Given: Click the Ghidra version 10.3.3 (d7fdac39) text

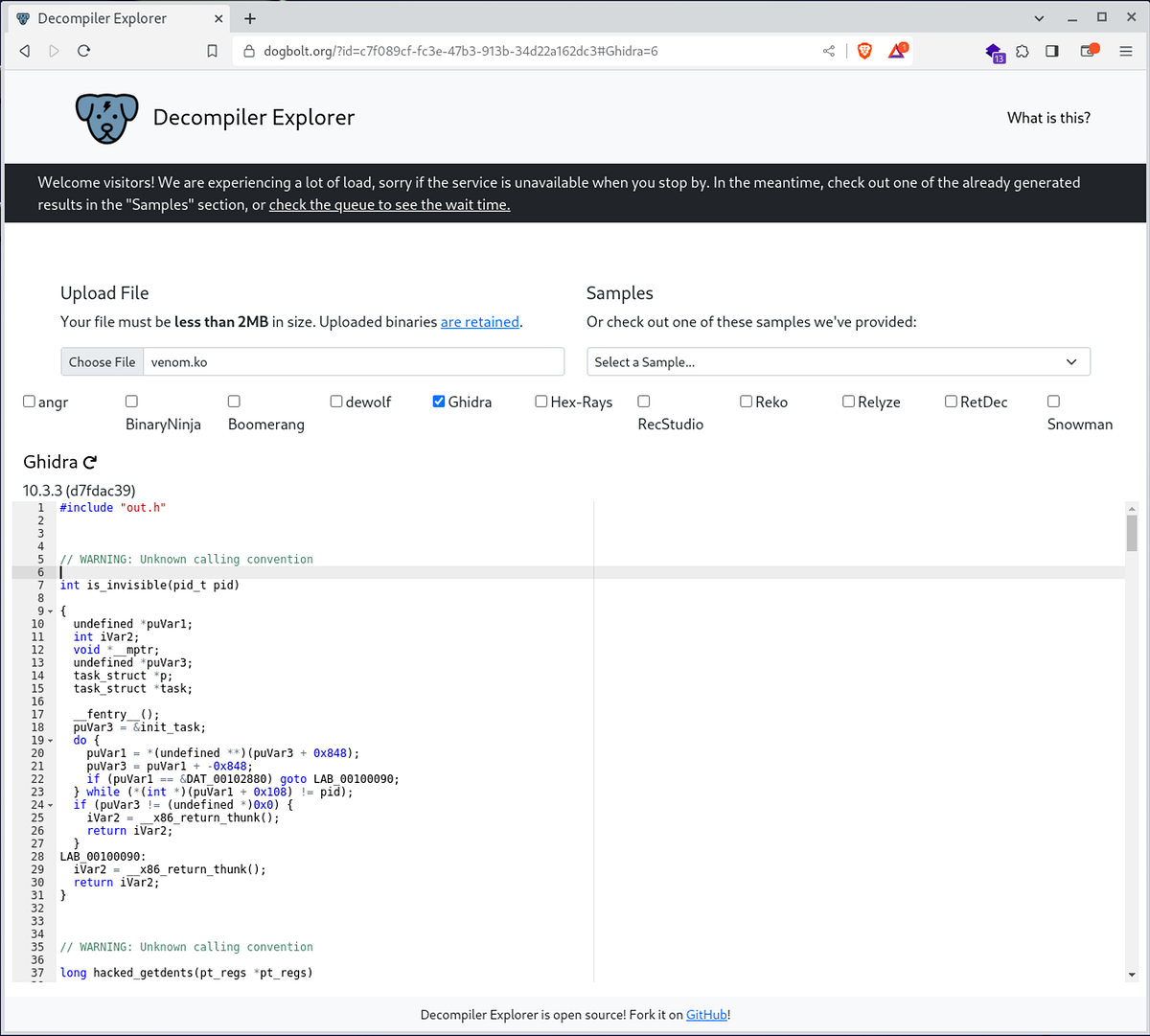Looking at the screenshot, I should pos(80,490).
